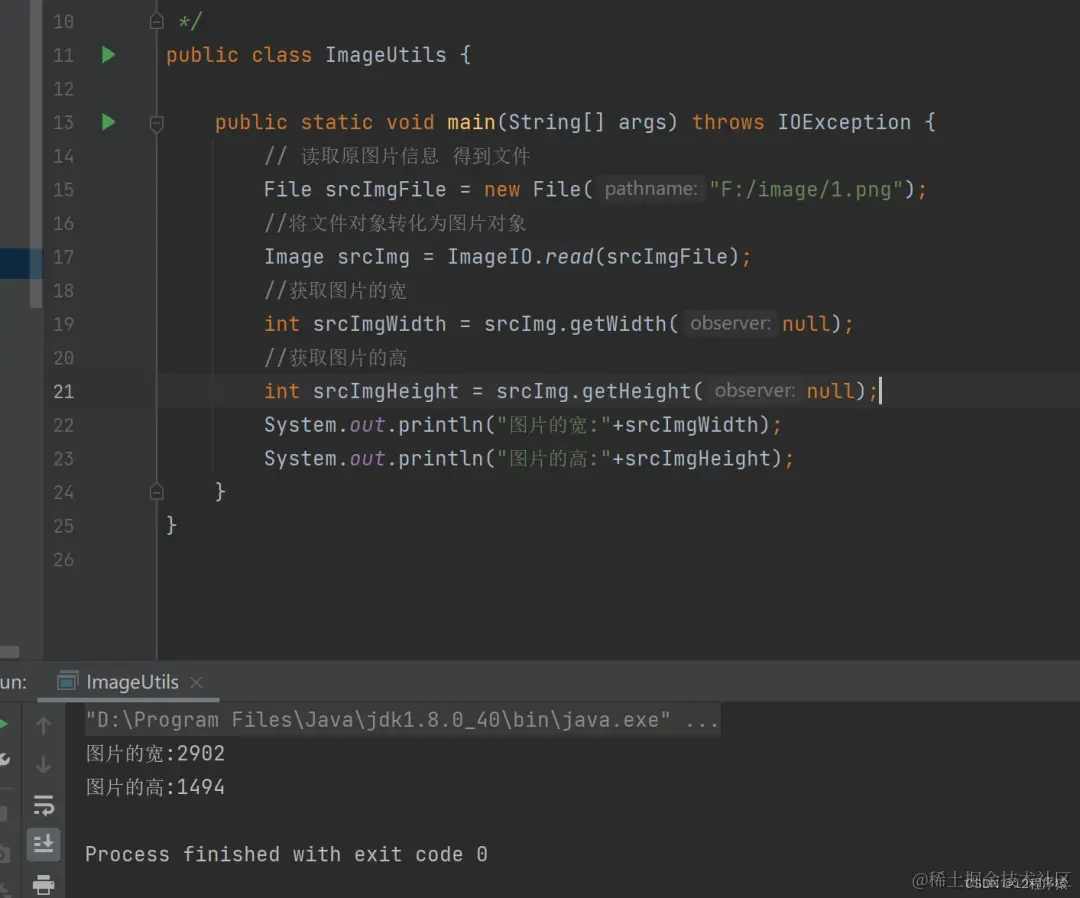Click the srcImgHeight variable declaration on line 21

[386, 391]
